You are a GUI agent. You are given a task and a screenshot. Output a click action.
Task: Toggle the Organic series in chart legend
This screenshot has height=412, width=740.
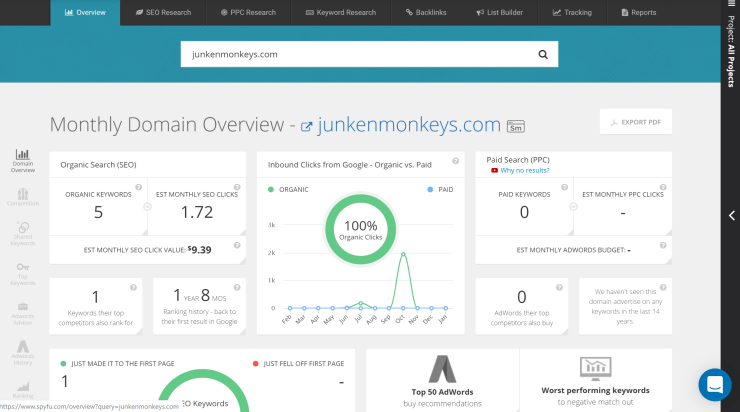290,189
